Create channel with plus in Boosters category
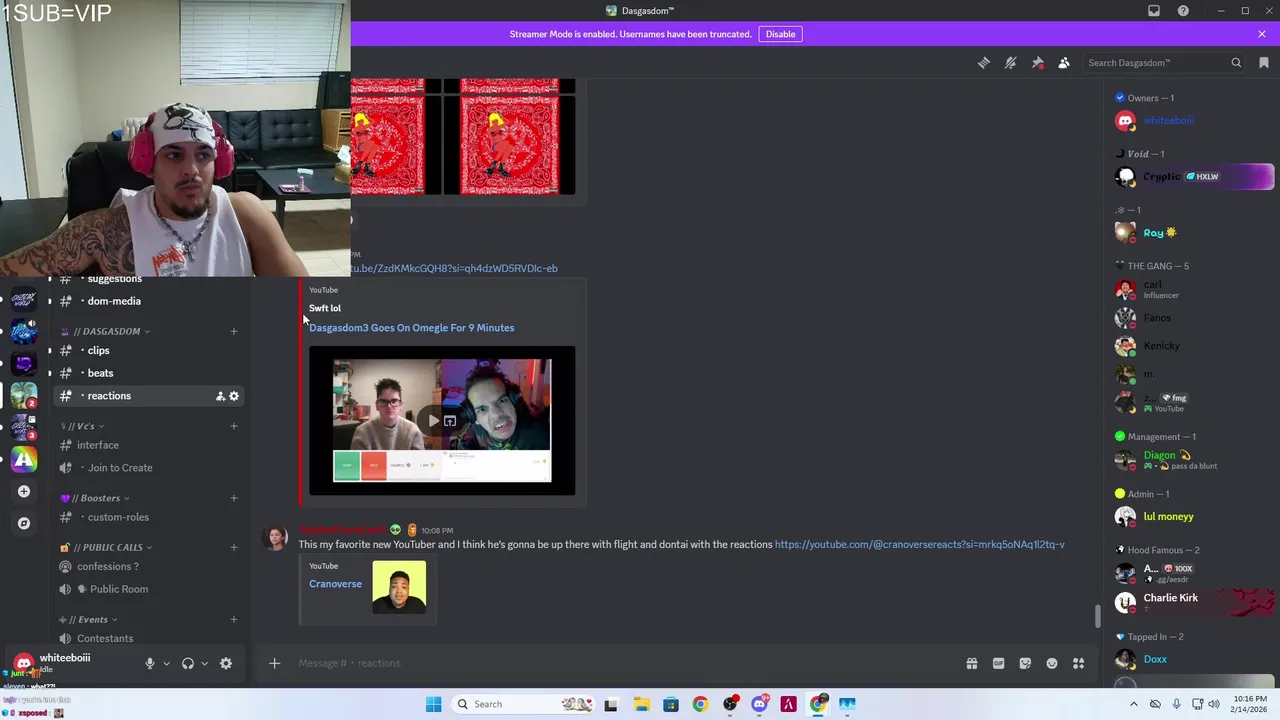The image size is (1280, 720). pos(234,498)
